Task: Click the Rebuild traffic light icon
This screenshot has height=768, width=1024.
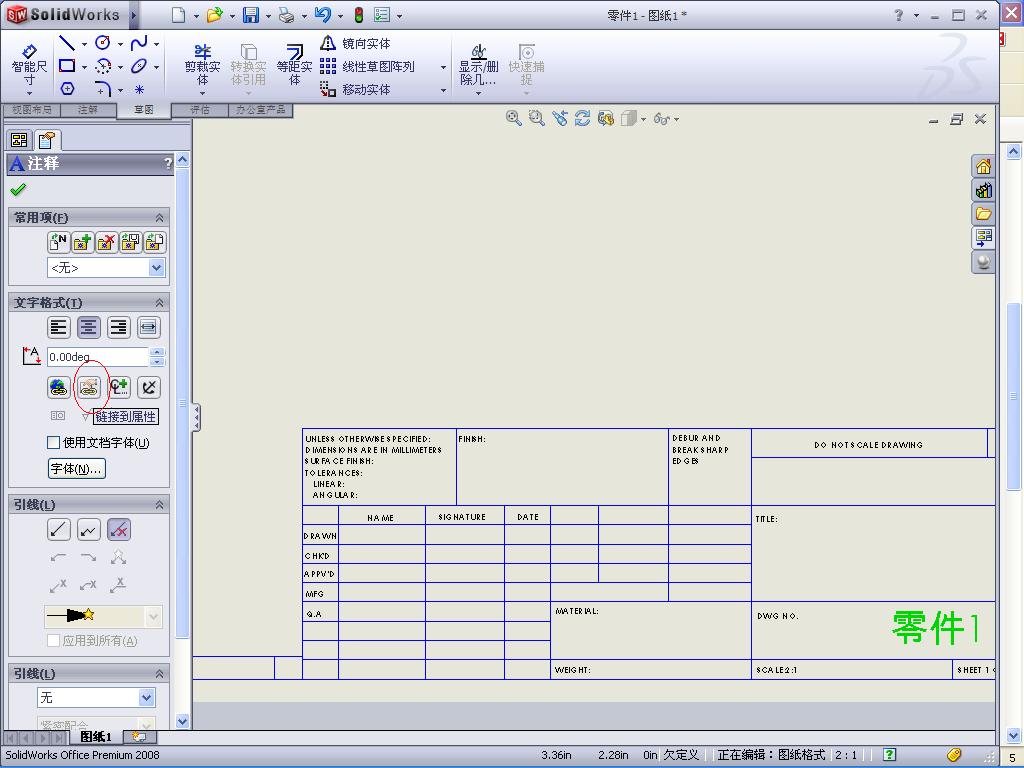Action: click(x=359, y=15)
